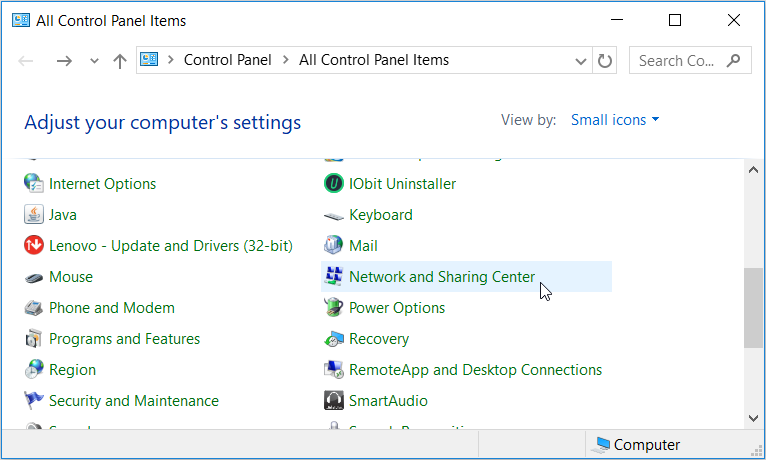Click the Java coffee cup icon
This screenshot has height=460, width=766.
[x=34, y=215]
